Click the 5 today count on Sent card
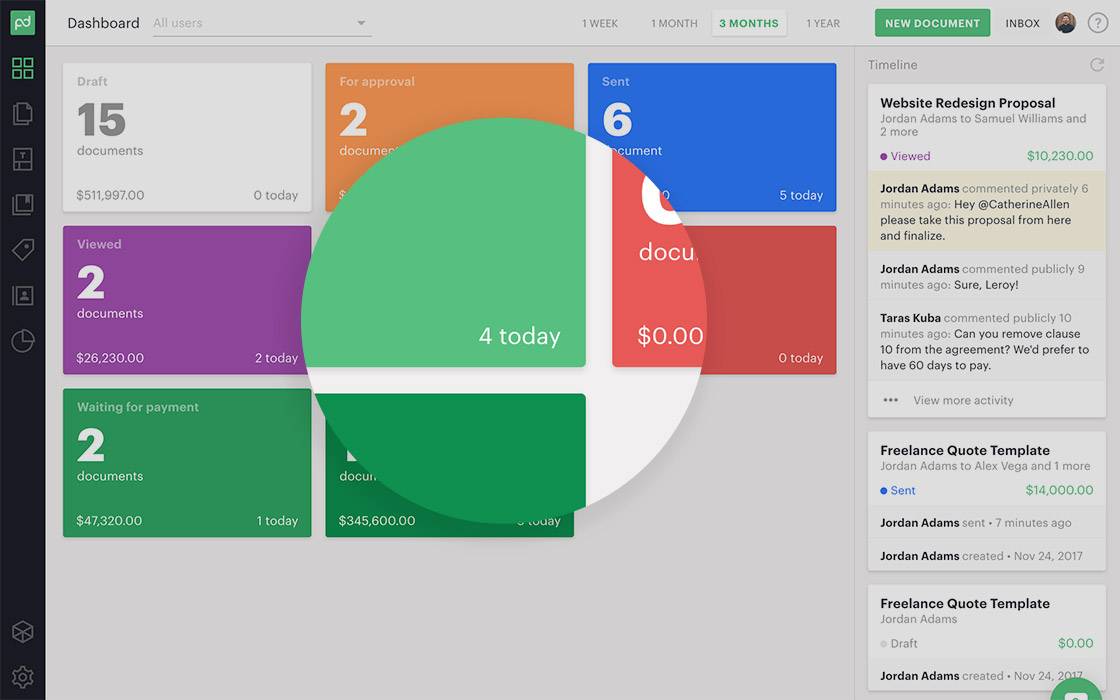The height and width of the screenshot is (700, 1120). pyautogui.click(x=801, y=195)
